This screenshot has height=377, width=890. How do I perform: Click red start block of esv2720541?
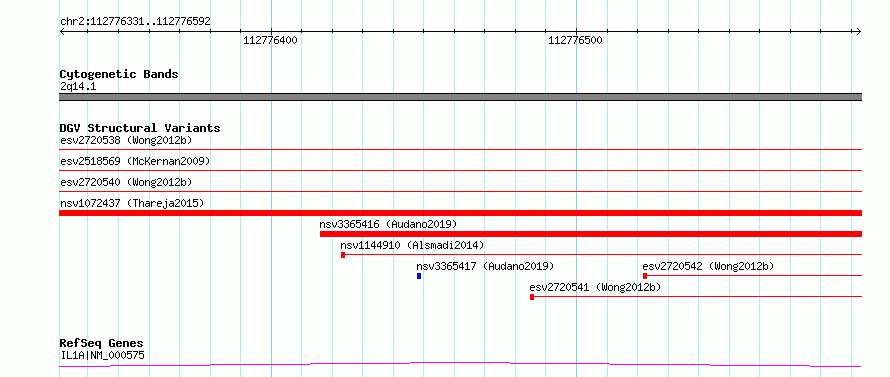coord(532,297)
